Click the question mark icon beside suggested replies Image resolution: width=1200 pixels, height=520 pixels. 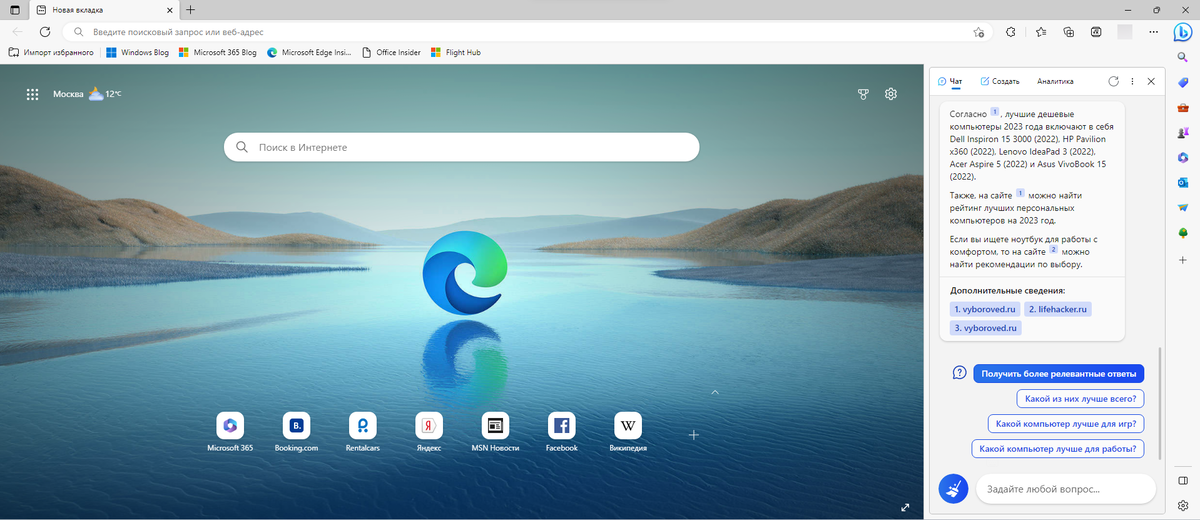click(959, 373)
